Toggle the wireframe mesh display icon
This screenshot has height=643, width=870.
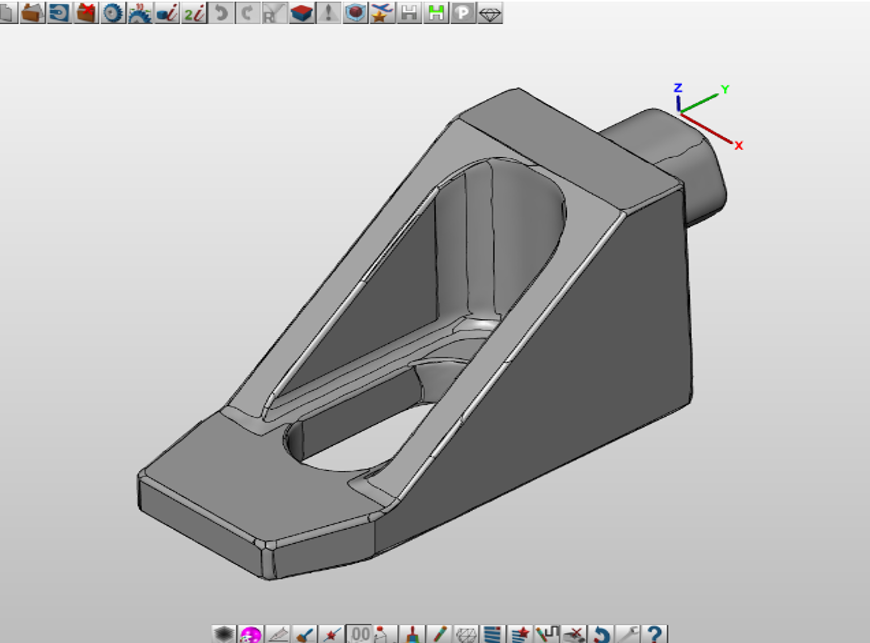[x=466, y=633]
